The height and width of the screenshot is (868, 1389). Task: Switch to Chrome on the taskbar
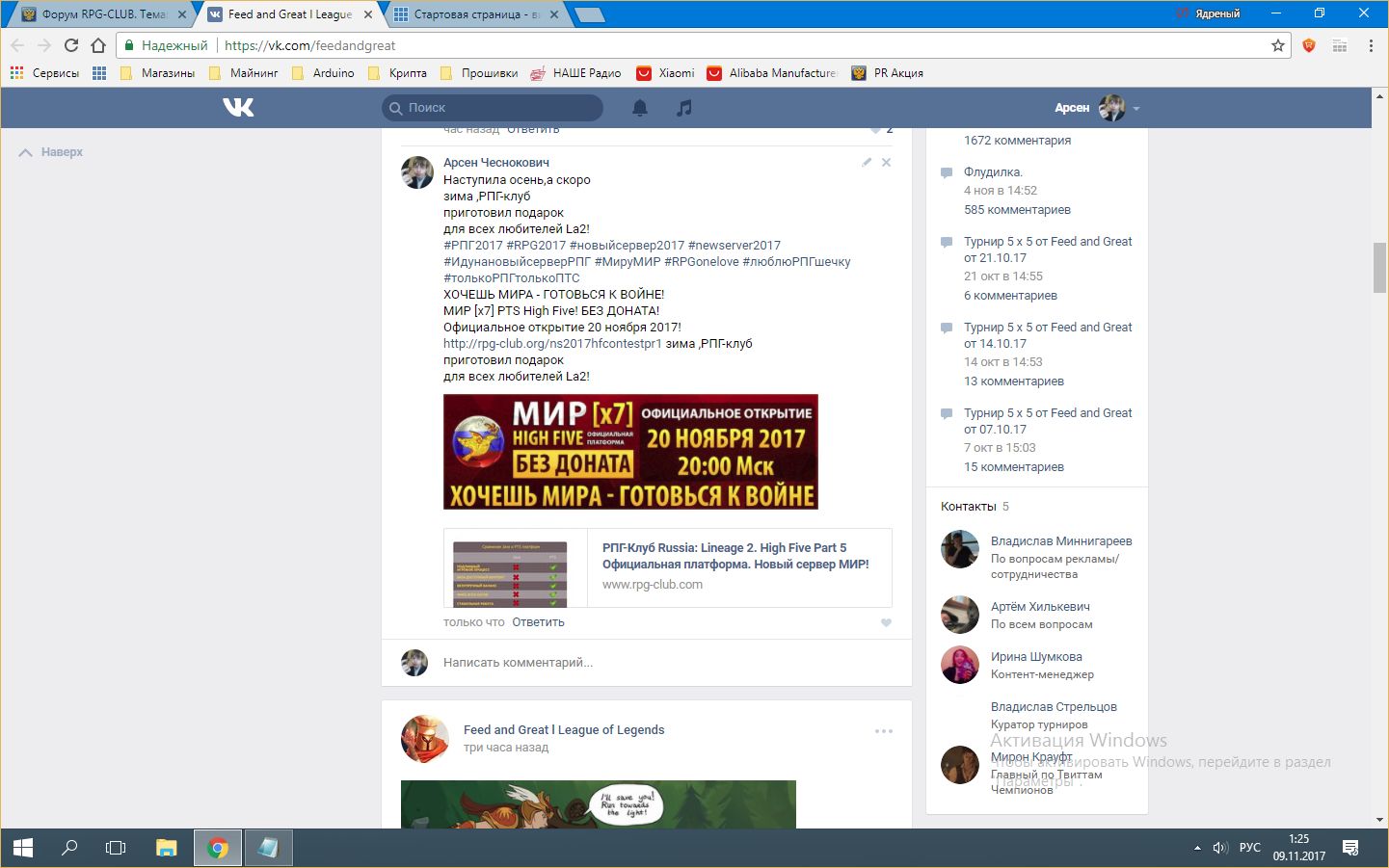218,848
